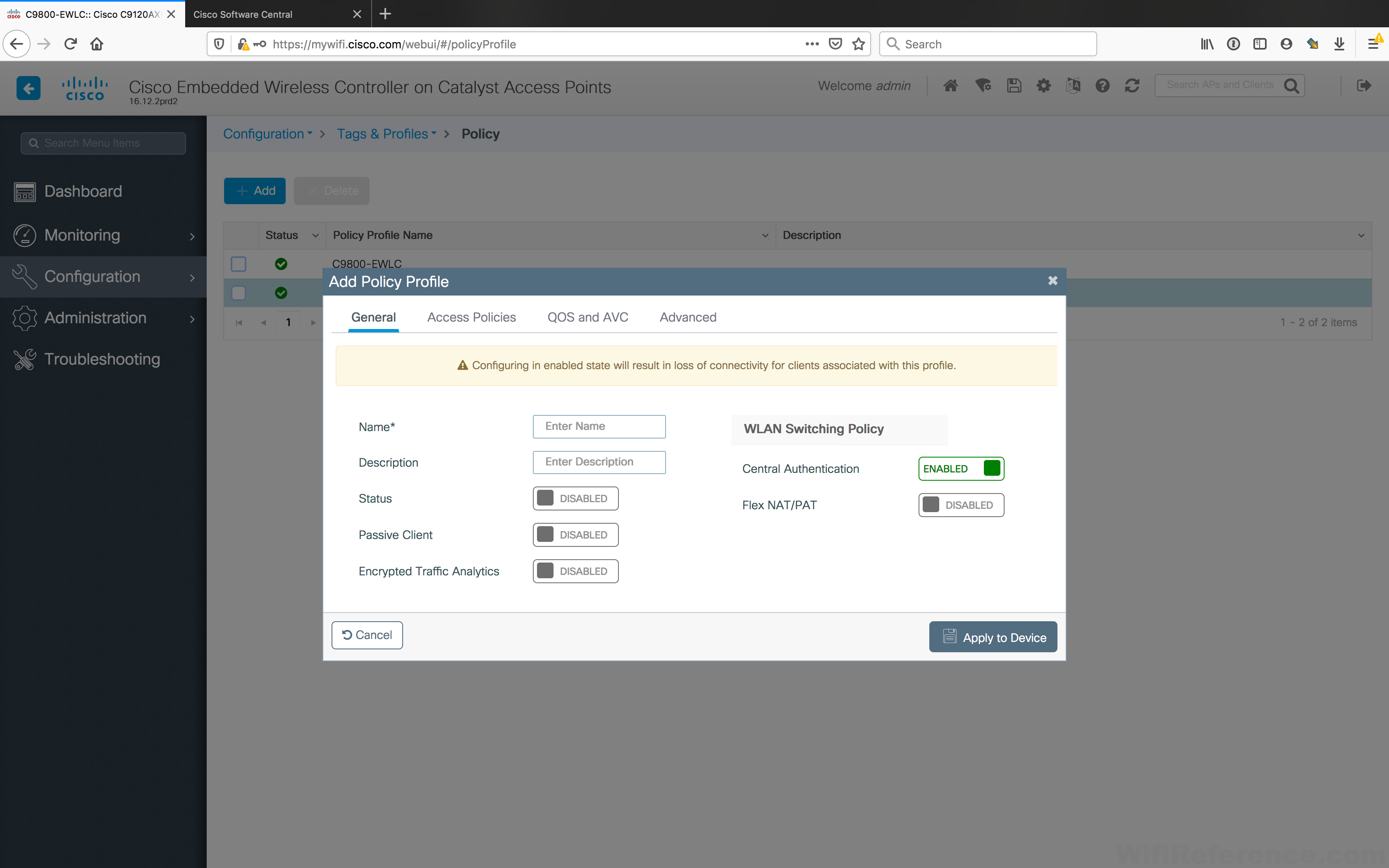Image resolution: width=1389 pixels, height=868 pixels.
Task: Open the Configuration breadcrumb dropdown
Action: click(x=268, y=134)
